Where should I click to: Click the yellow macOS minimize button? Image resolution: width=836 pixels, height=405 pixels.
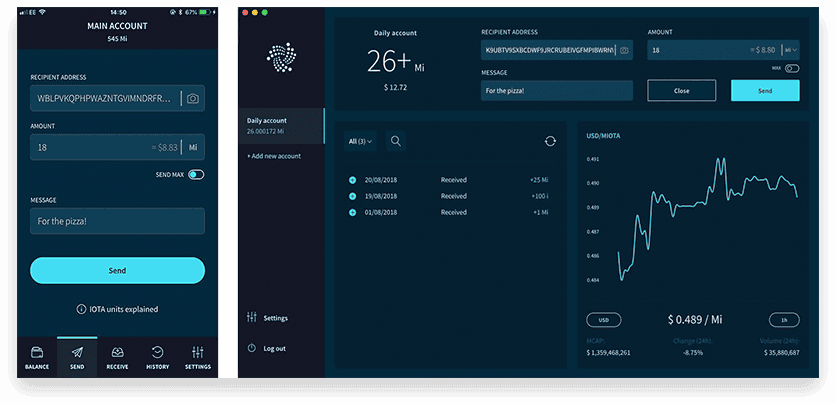click(x=255, y=12)
